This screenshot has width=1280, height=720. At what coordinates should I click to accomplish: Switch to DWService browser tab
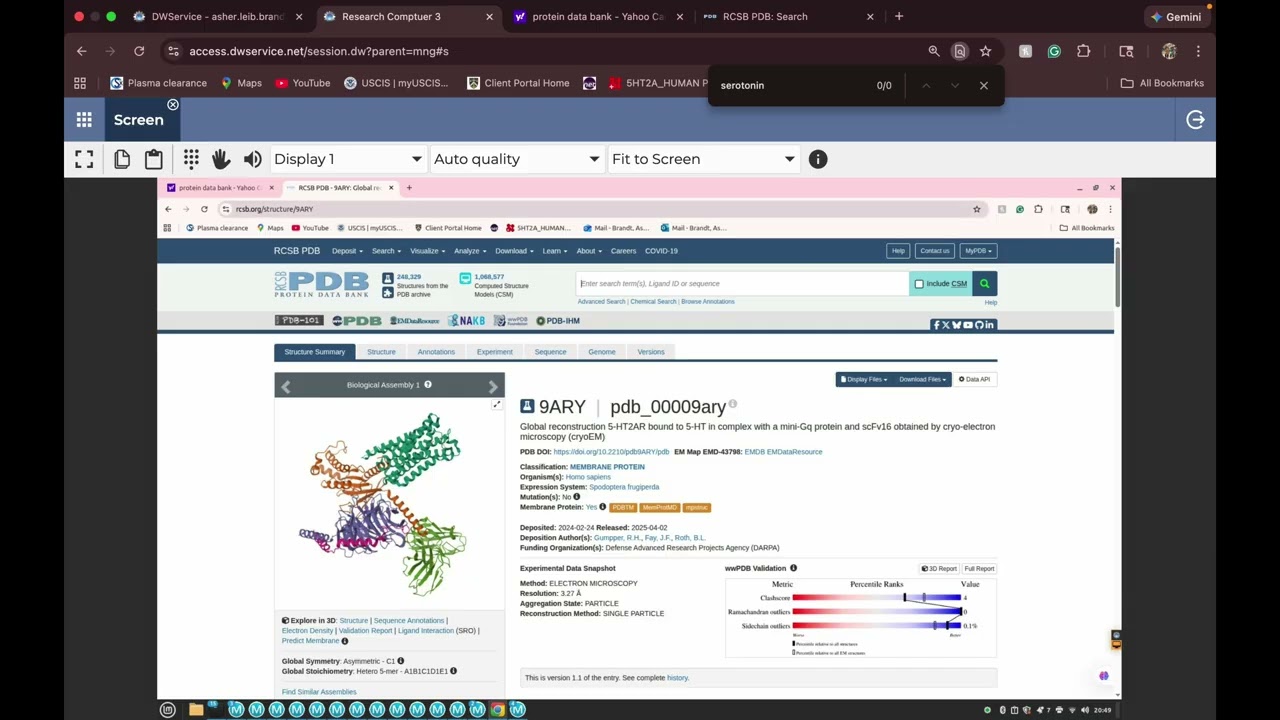pos(218,17)
